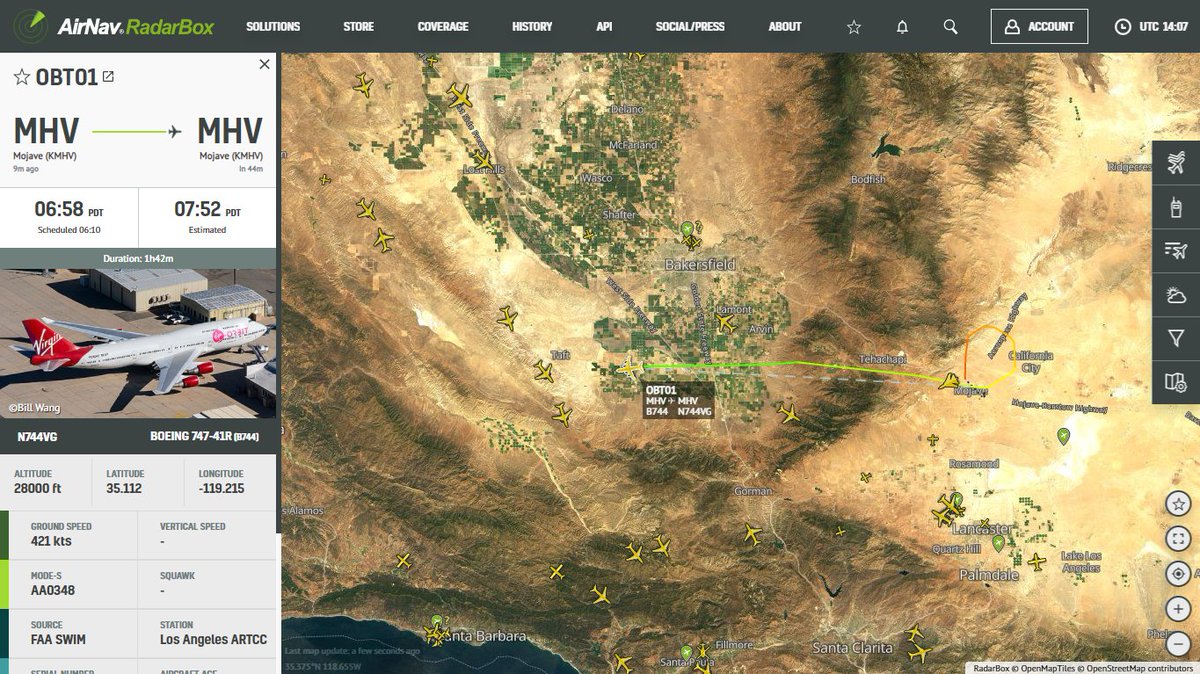Open the COVERAGE menu

click(443, 27)
